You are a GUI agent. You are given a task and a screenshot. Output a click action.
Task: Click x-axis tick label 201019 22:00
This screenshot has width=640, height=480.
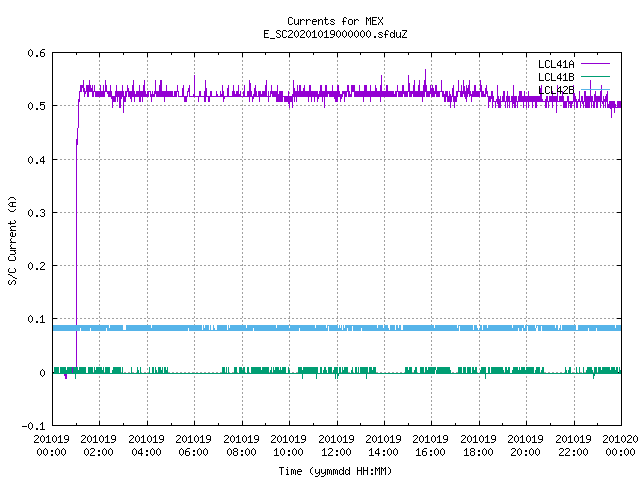(573, 446)
